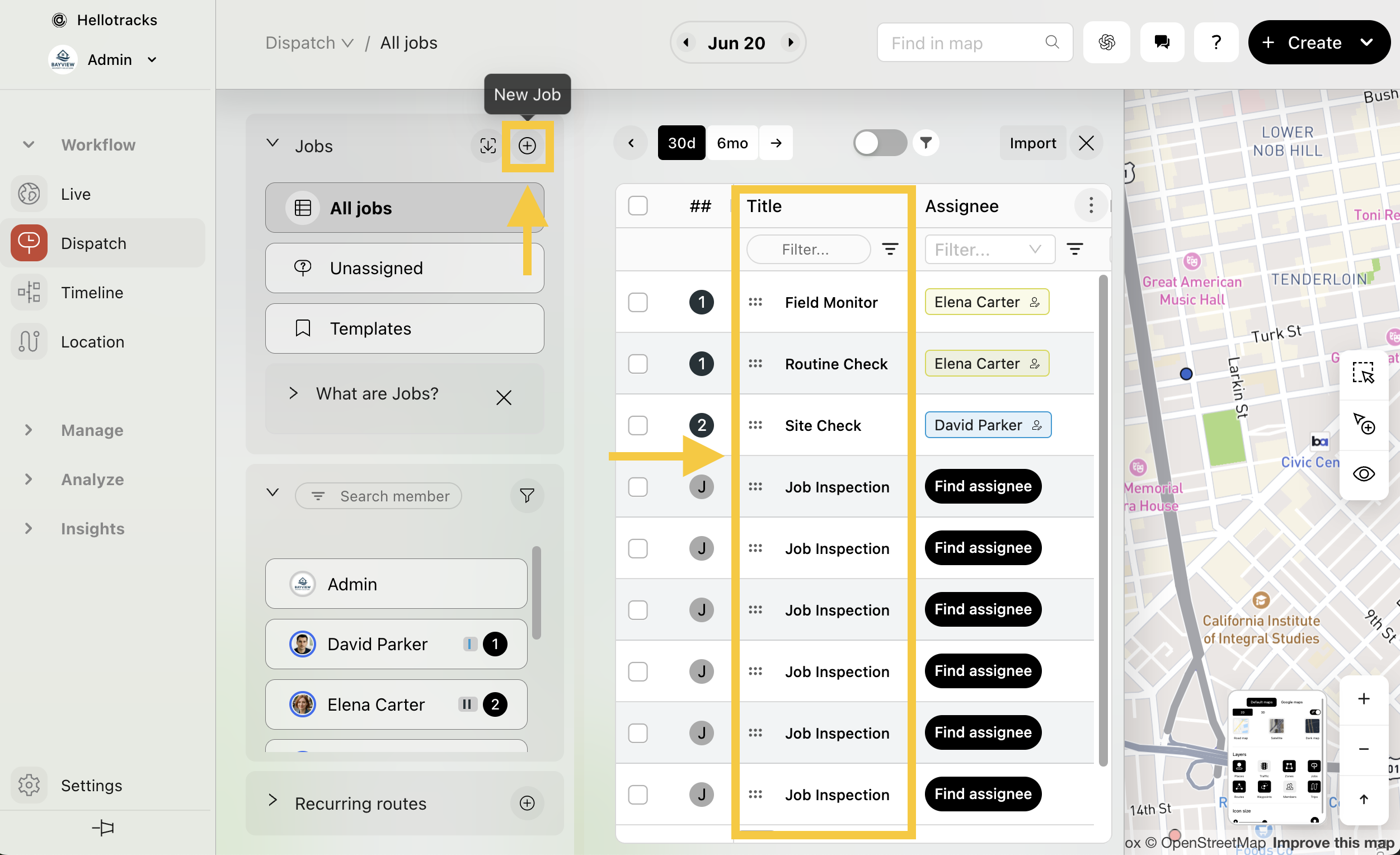Click the pin sidebar icon at bottom
Screen dimensions: 1400x855
point(103,827)
